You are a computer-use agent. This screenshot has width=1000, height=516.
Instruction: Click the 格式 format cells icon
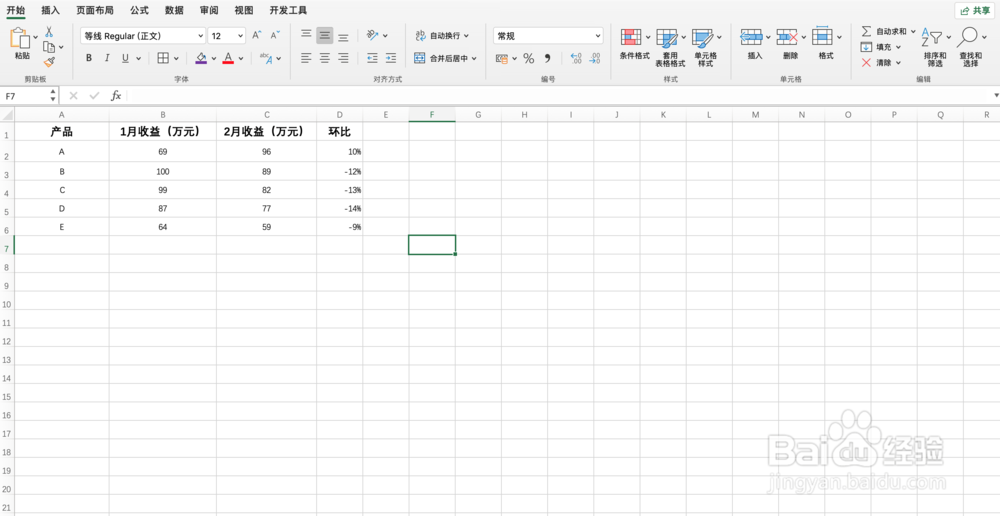point(822,36)
